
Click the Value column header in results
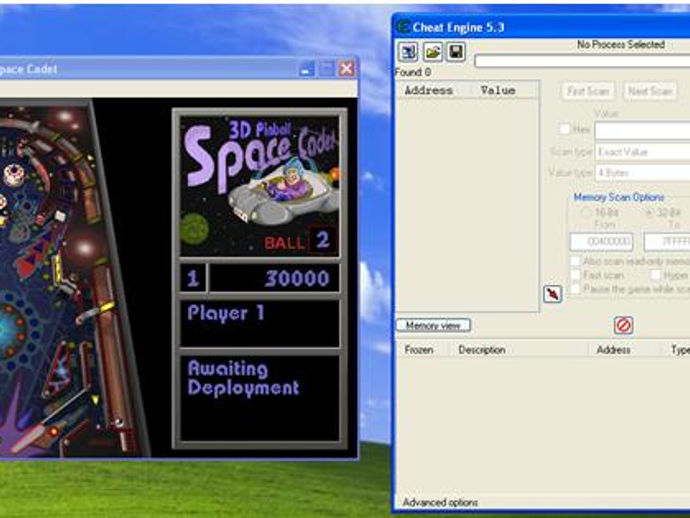tap(498, 90)
